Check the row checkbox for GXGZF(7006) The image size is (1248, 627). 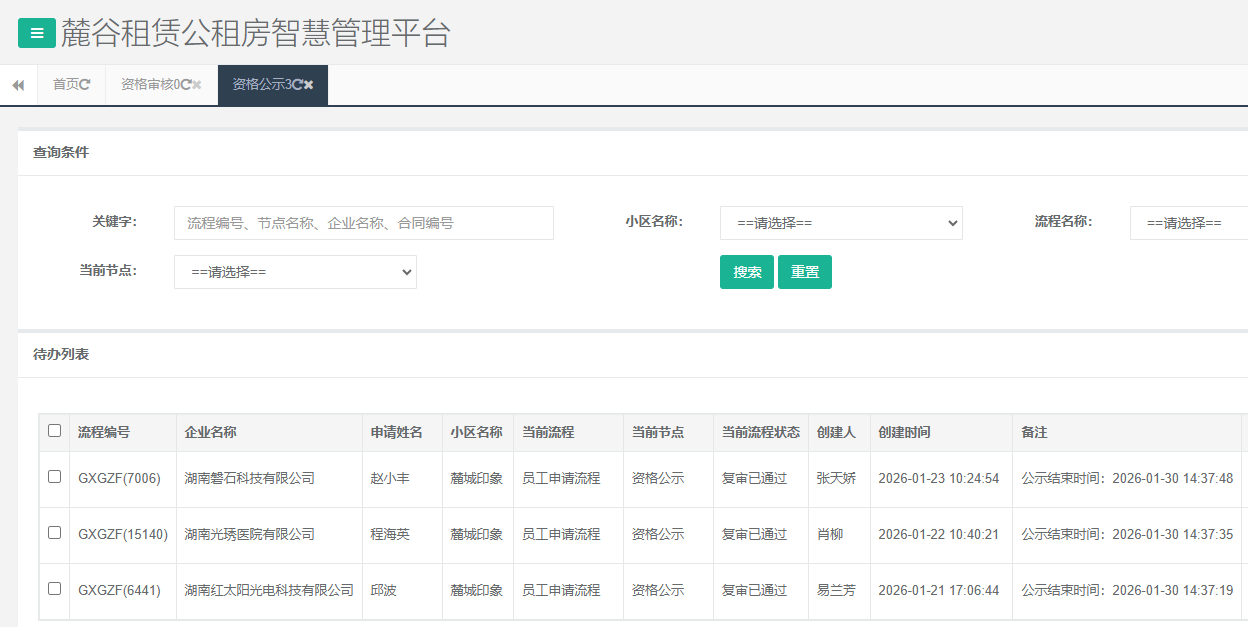click(54, 478)
